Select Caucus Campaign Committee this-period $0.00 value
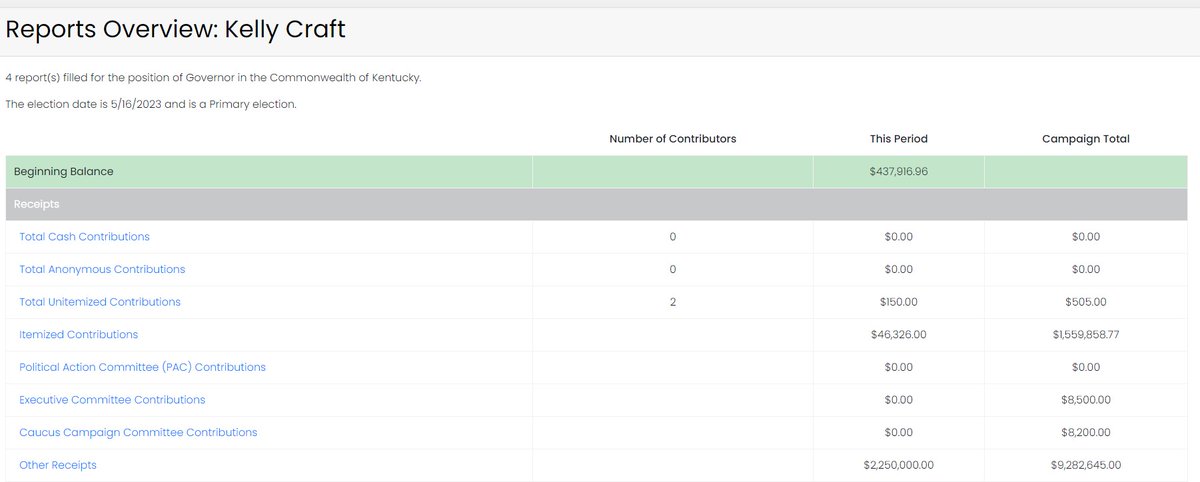The width and height of the screenshot is (1200, 482). [x=899, y=432]
